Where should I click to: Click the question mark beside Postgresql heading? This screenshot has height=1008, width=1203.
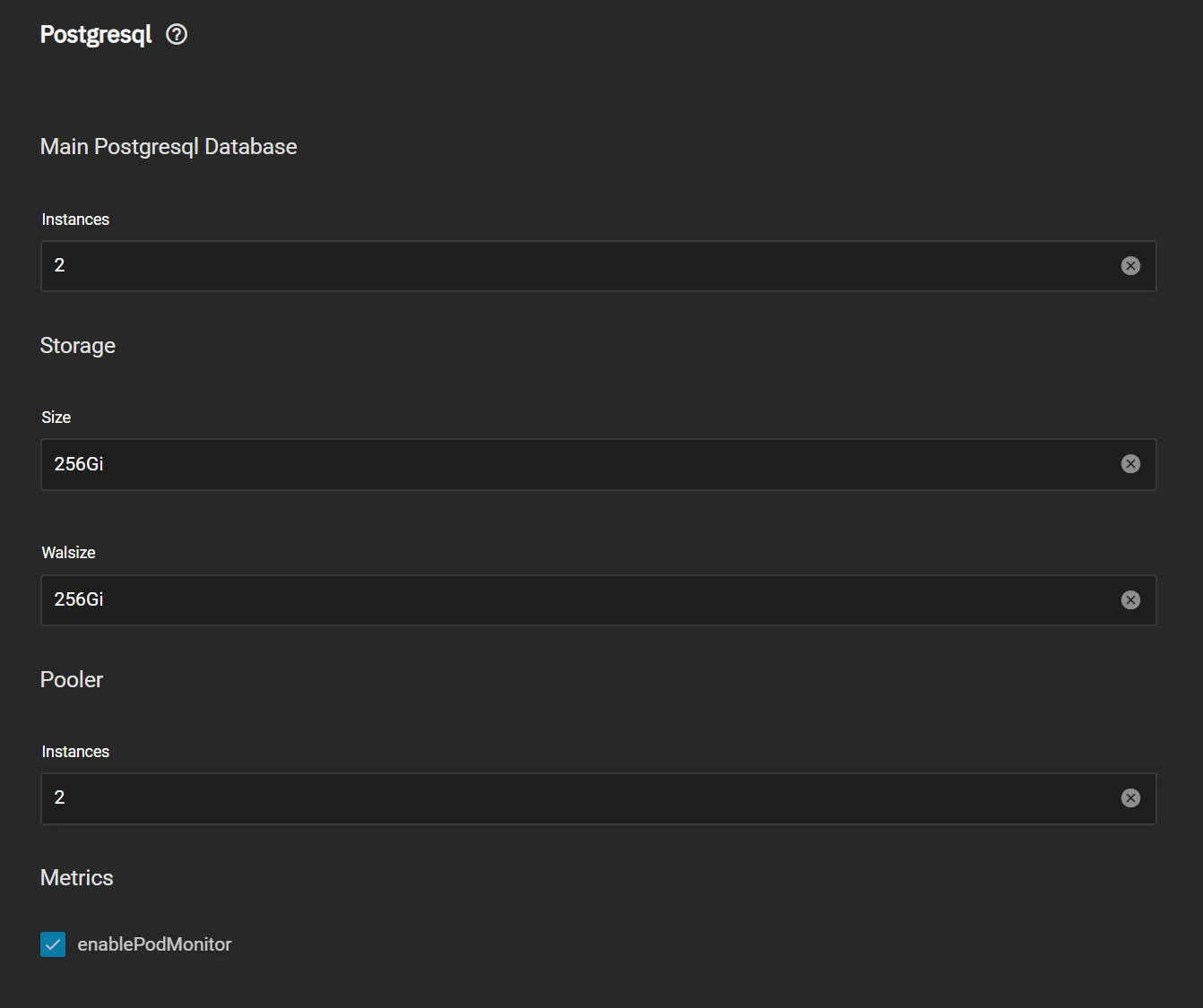coord(176,33)
